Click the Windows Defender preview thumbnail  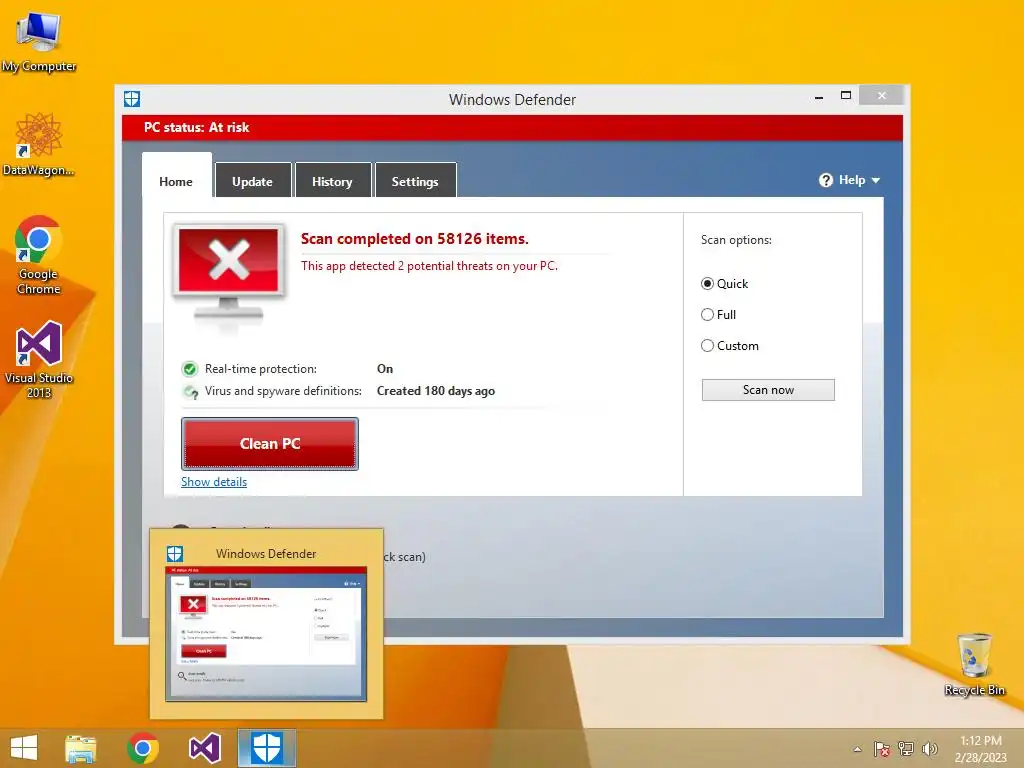click(266, 634)
